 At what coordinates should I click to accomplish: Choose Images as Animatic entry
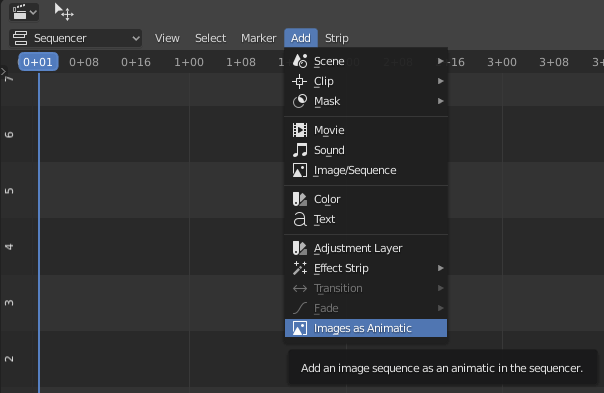[366, 328]
